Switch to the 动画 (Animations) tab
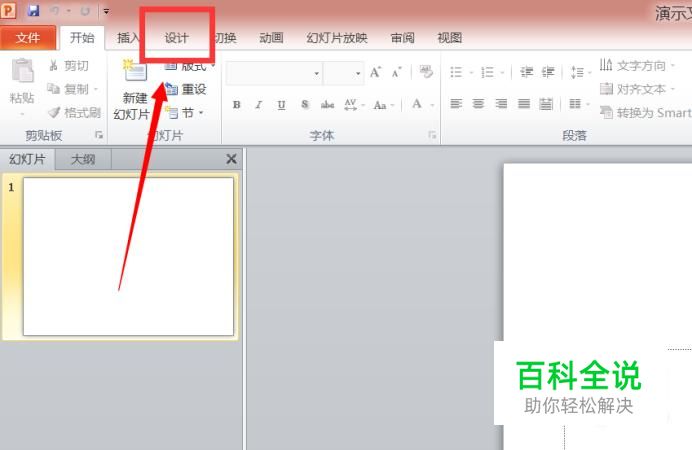 pyautogui.click(x=271, y=38)
